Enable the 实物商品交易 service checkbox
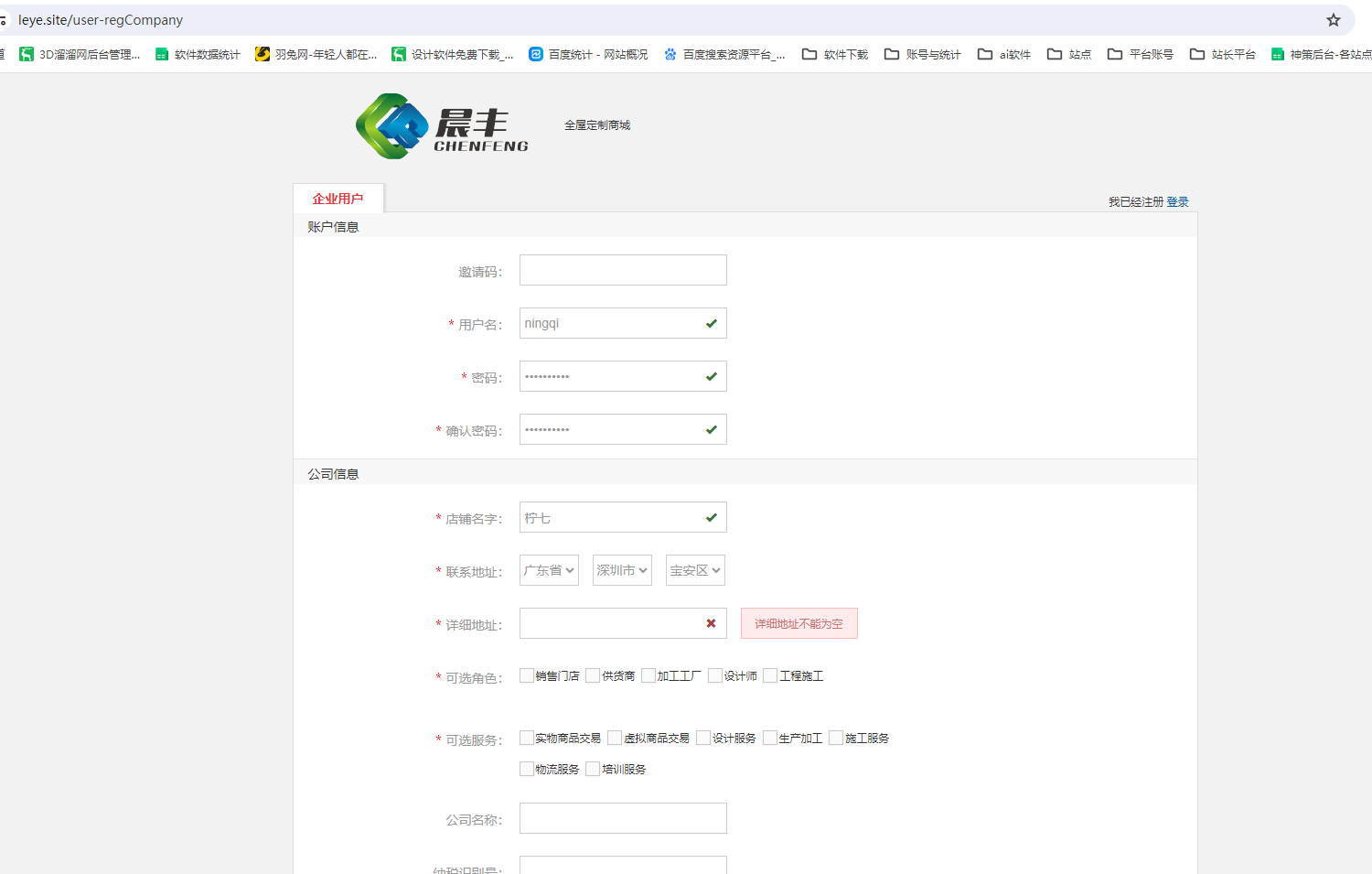Screen dimensions: 1372x874 click(527, 738)
